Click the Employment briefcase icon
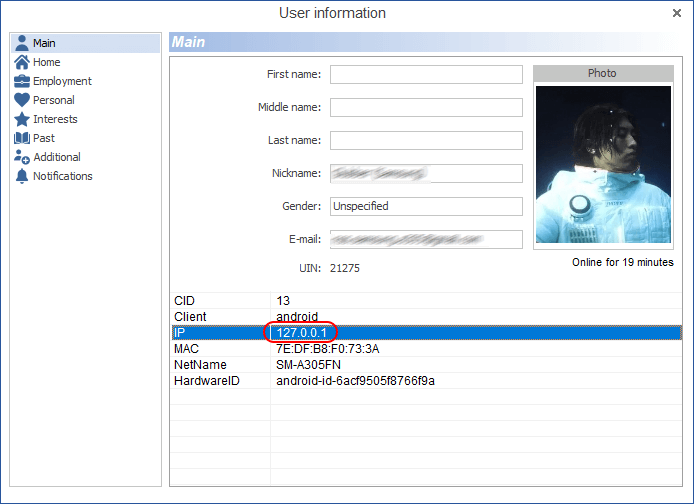The width and height of the screenshot is (694, 504). (21, 81)
